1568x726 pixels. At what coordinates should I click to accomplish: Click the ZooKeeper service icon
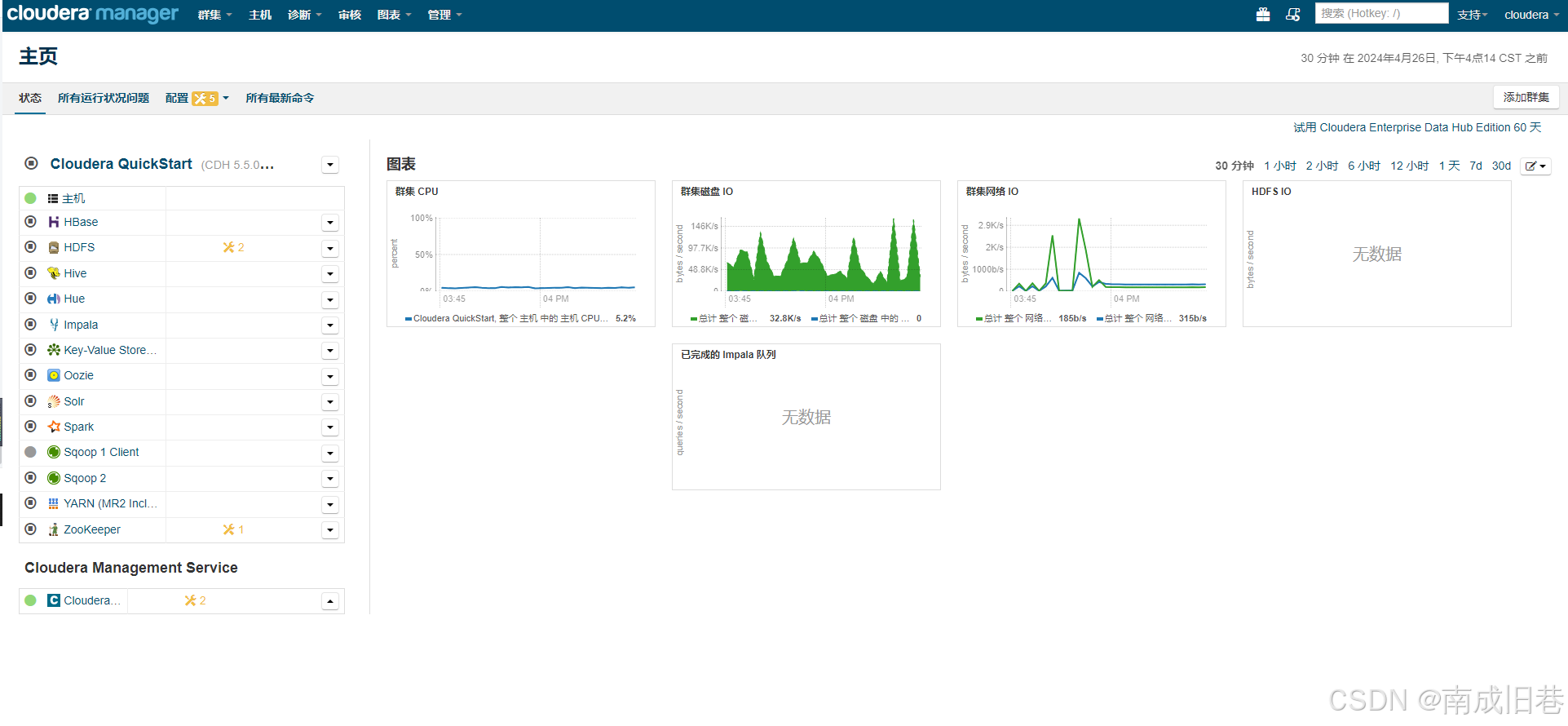(x=54, y=529)
